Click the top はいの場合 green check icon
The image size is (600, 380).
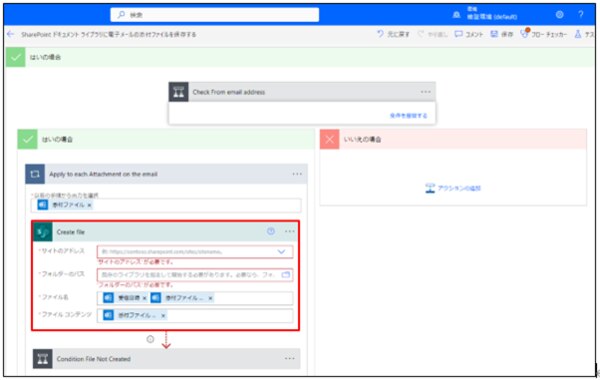[x=16, y=57]
